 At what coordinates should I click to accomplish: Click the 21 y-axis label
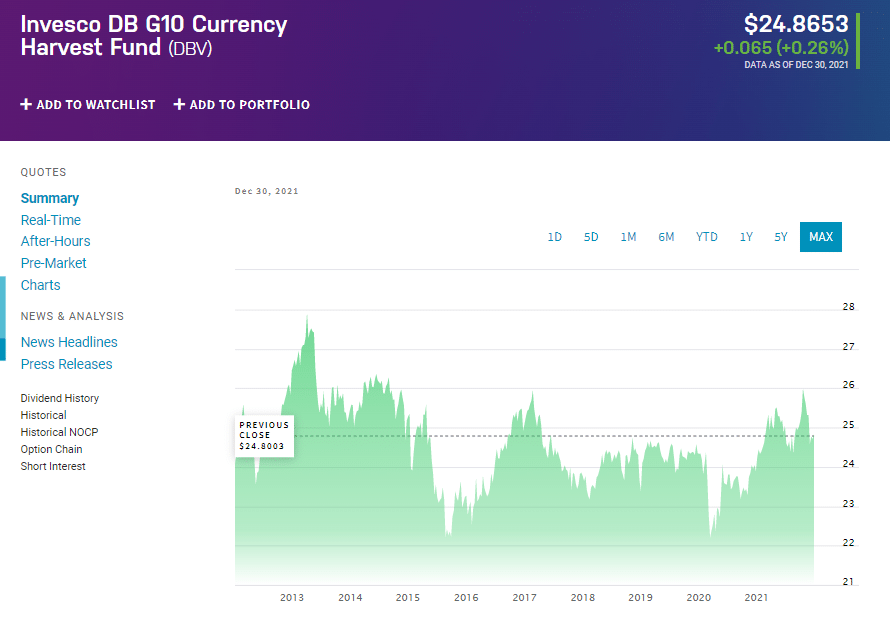tap(849, 582)
